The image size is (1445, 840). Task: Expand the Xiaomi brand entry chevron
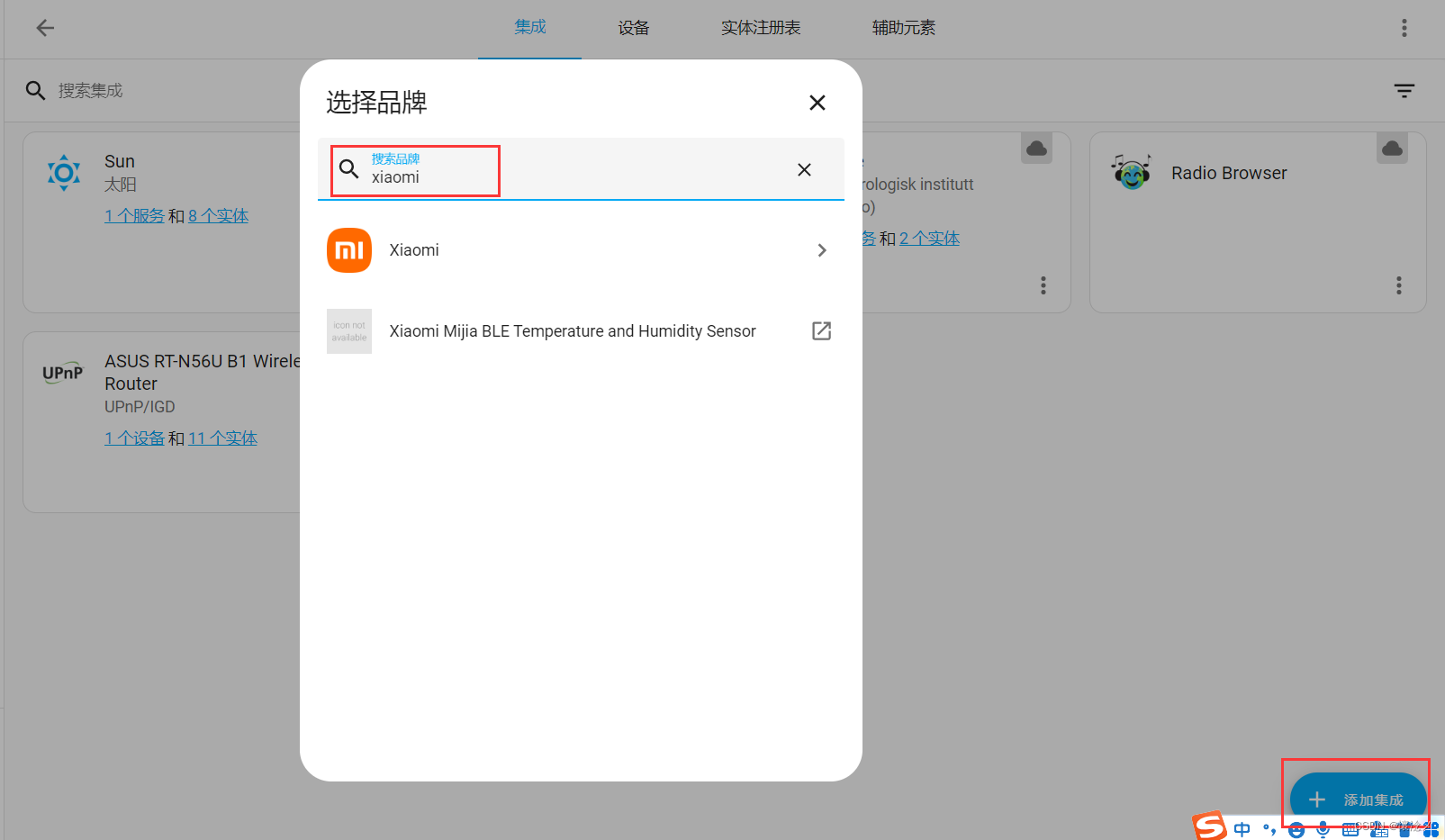pyautogui.click(x=821, y=250)
